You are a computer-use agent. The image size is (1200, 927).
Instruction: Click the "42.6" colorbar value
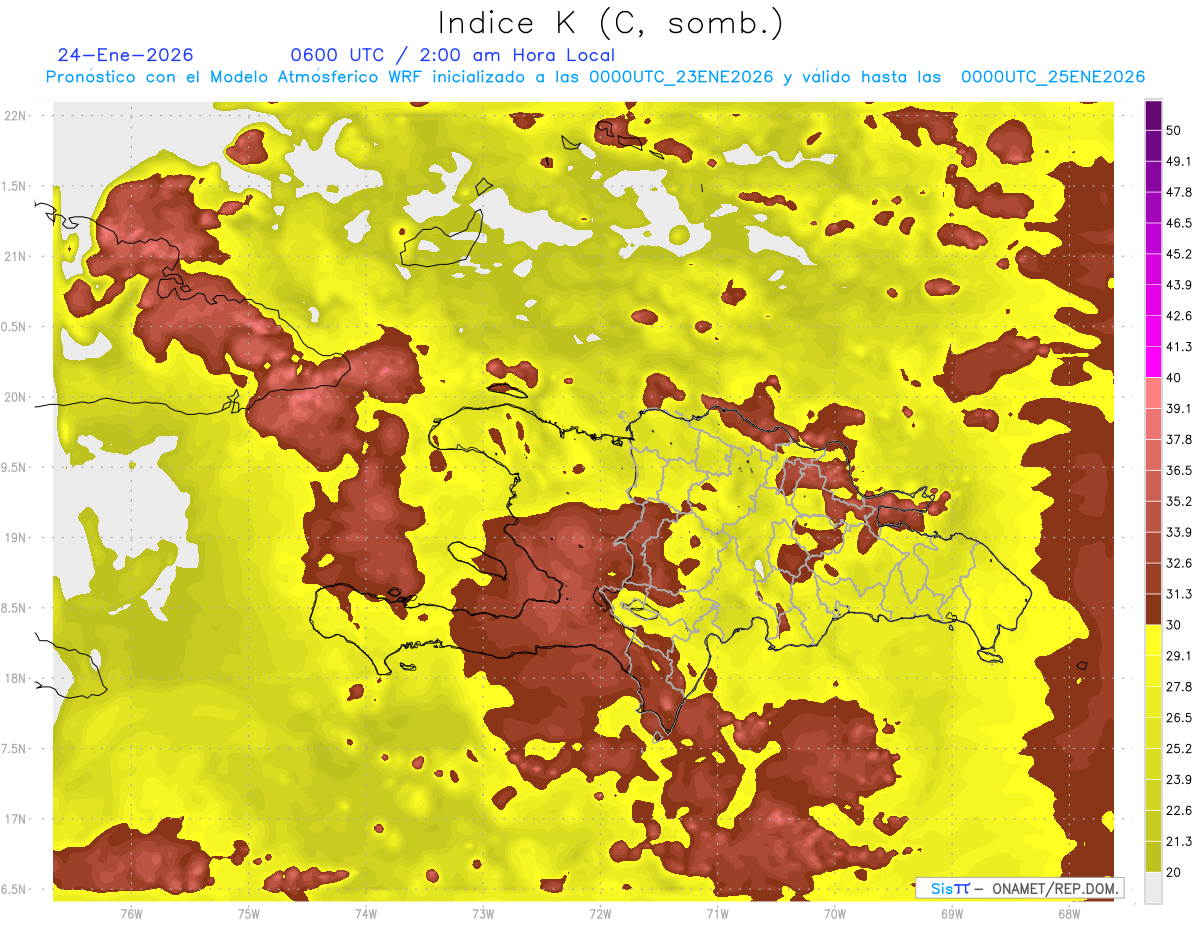1179,316
